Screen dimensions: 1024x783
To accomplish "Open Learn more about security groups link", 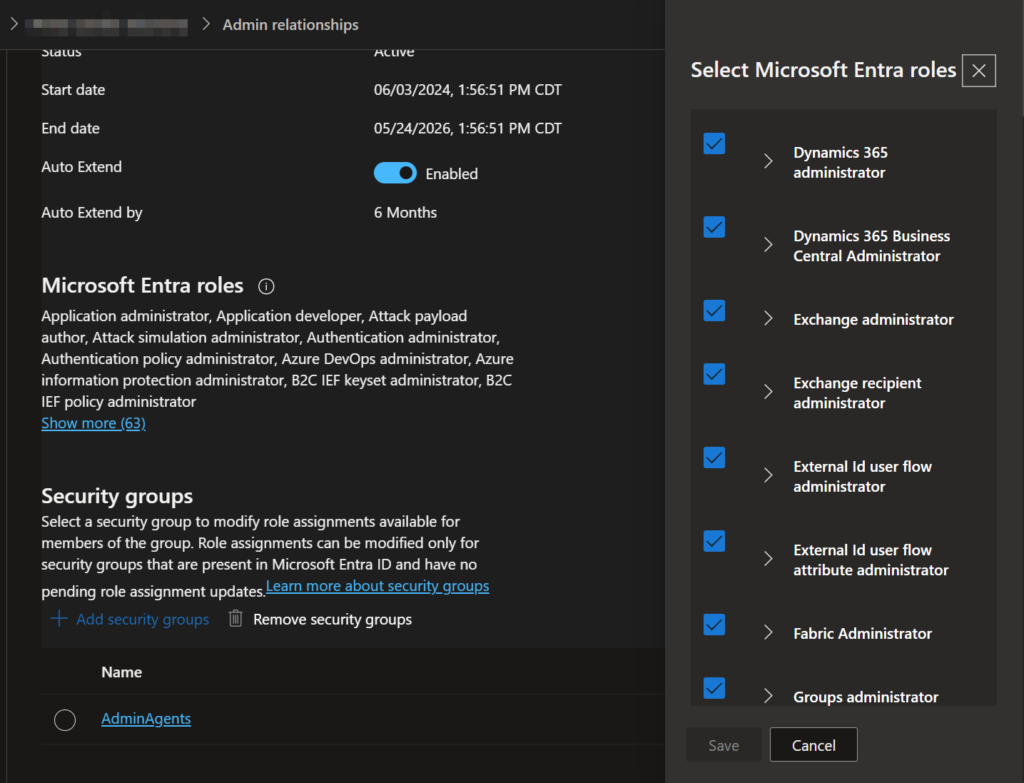I will (x=377, y=586).
